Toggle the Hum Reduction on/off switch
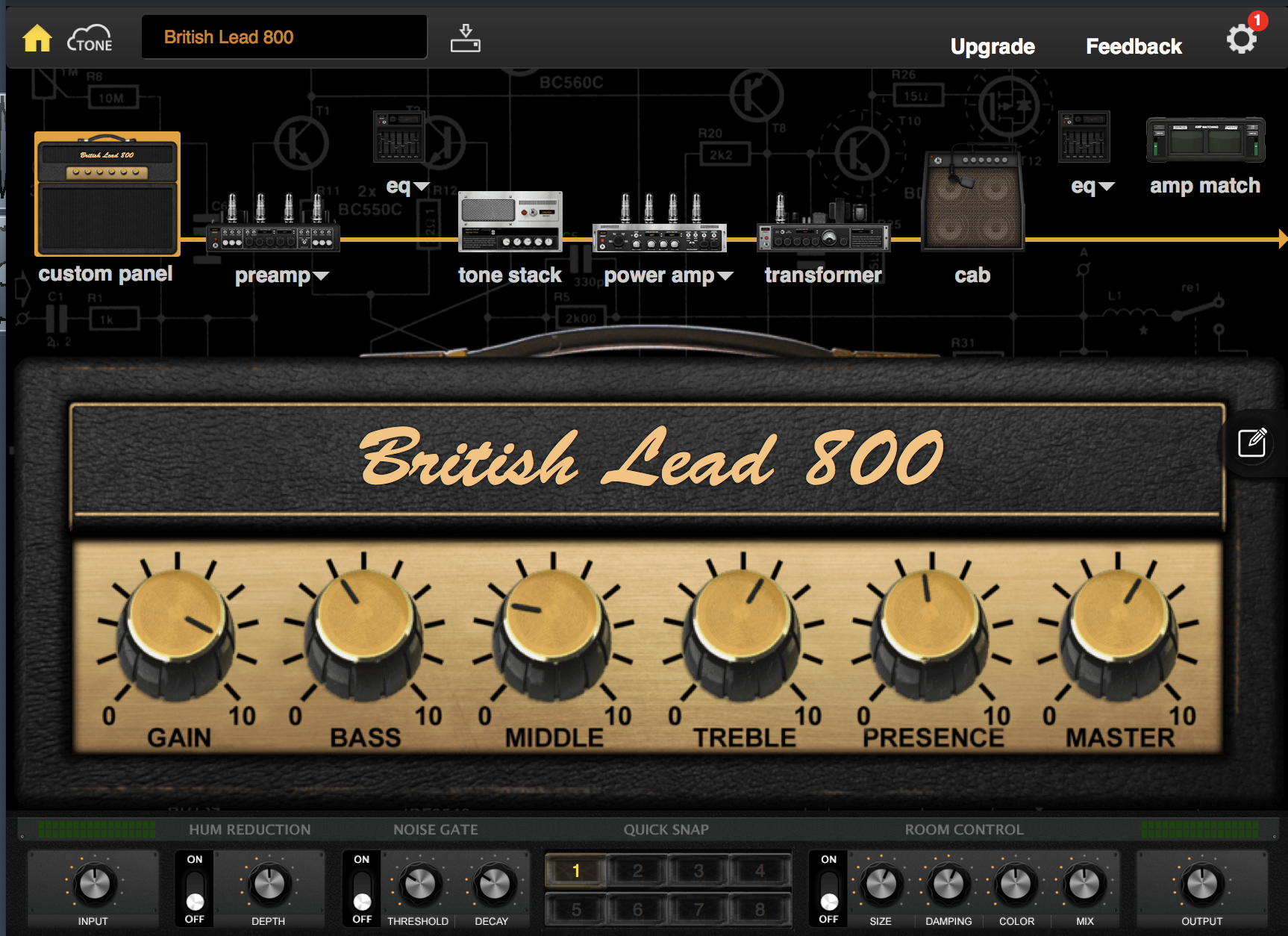This screenshot has height=936, width=1288. (195, 889)
